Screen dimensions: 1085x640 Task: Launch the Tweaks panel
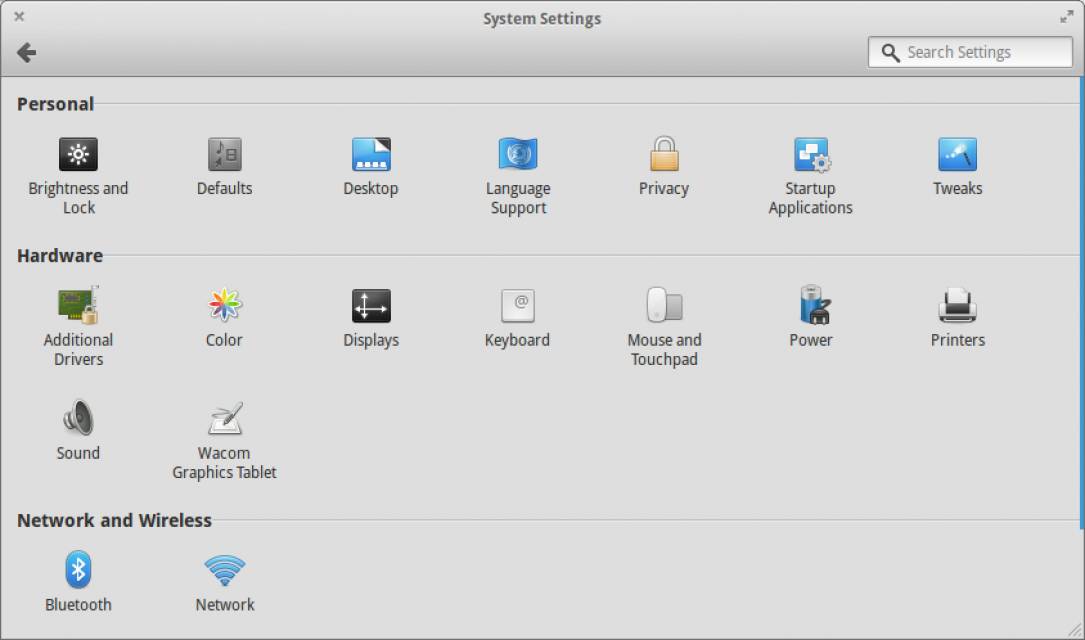957,155
